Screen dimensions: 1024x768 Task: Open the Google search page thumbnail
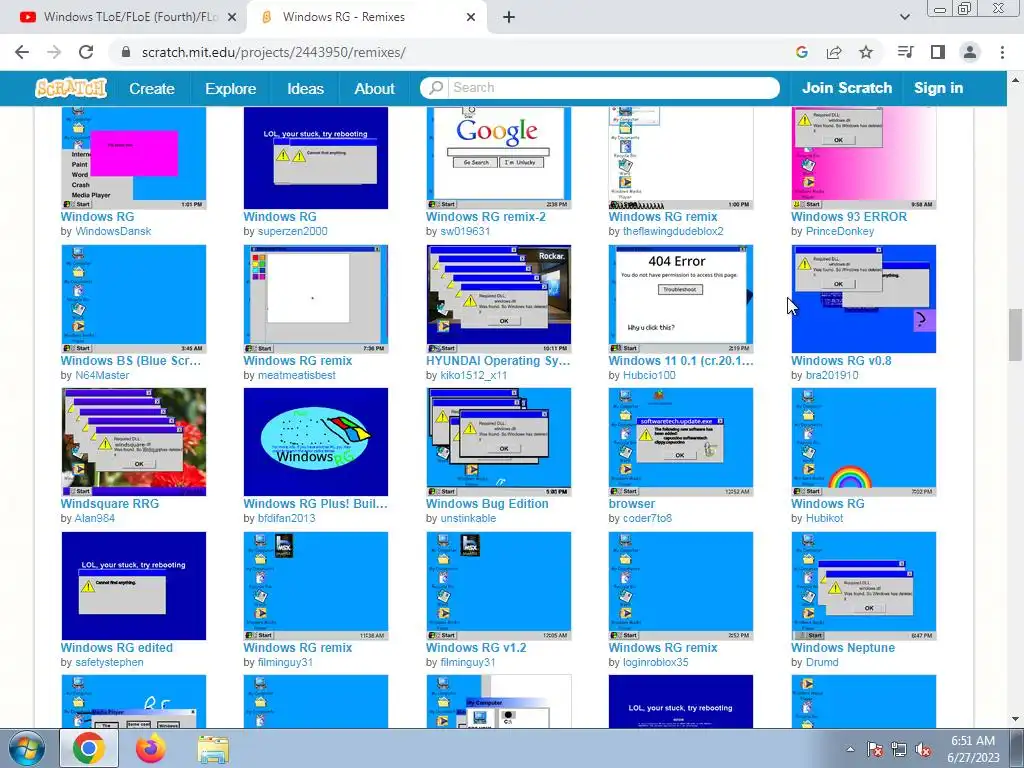coord(499,158)
